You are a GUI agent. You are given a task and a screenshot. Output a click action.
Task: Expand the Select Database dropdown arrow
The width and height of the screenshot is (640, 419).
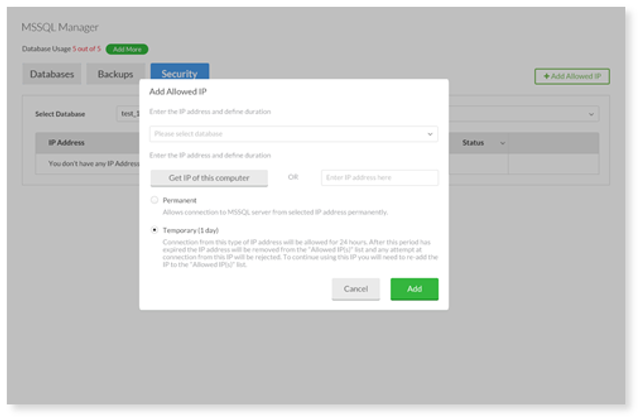pyautogui.click(x=591, y=114)
